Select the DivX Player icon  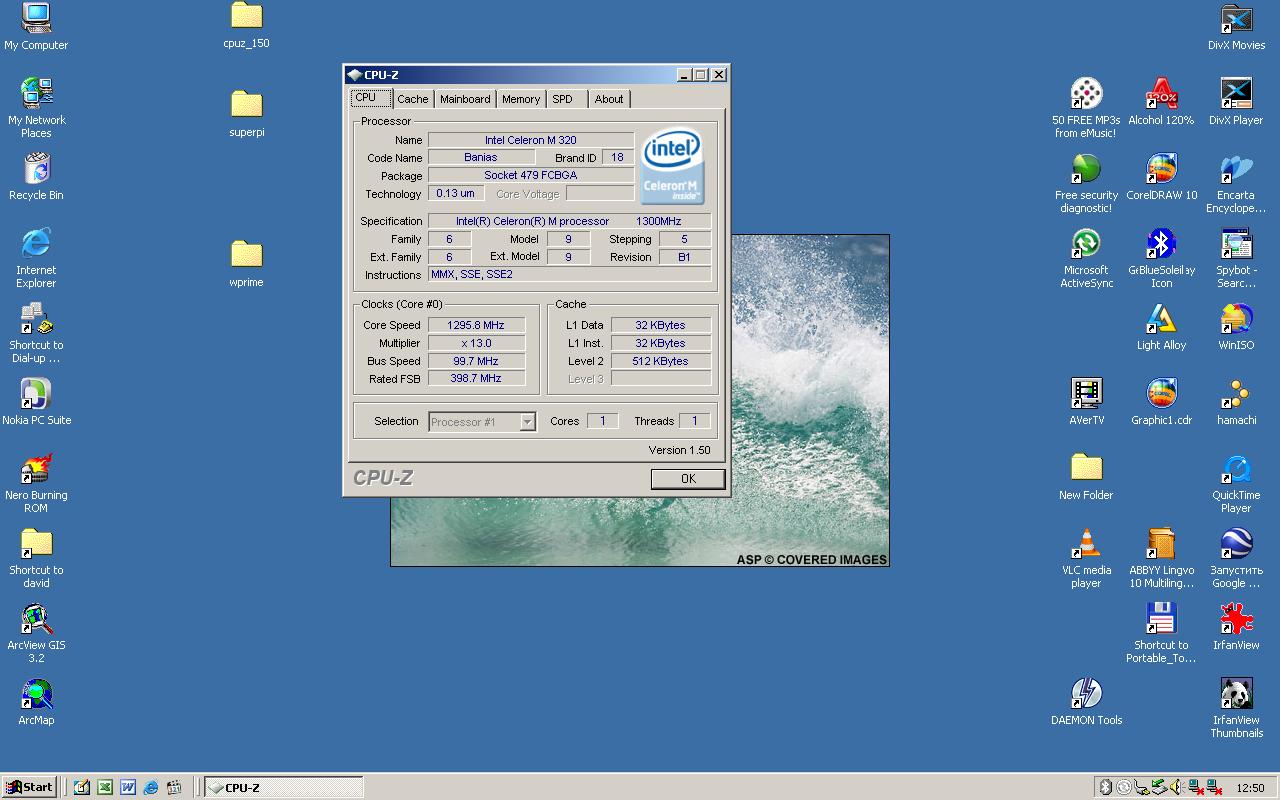point(1236,101)
